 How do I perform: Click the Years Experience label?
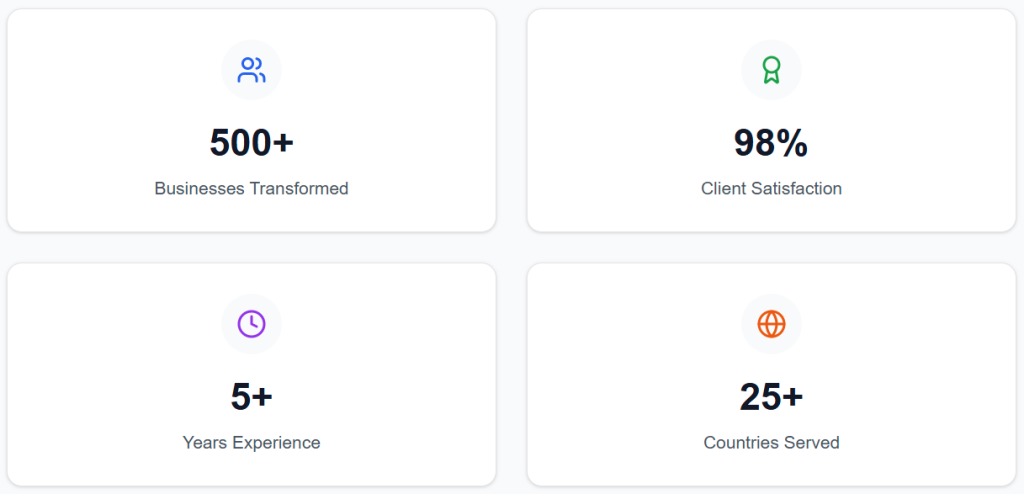(251, 442)
